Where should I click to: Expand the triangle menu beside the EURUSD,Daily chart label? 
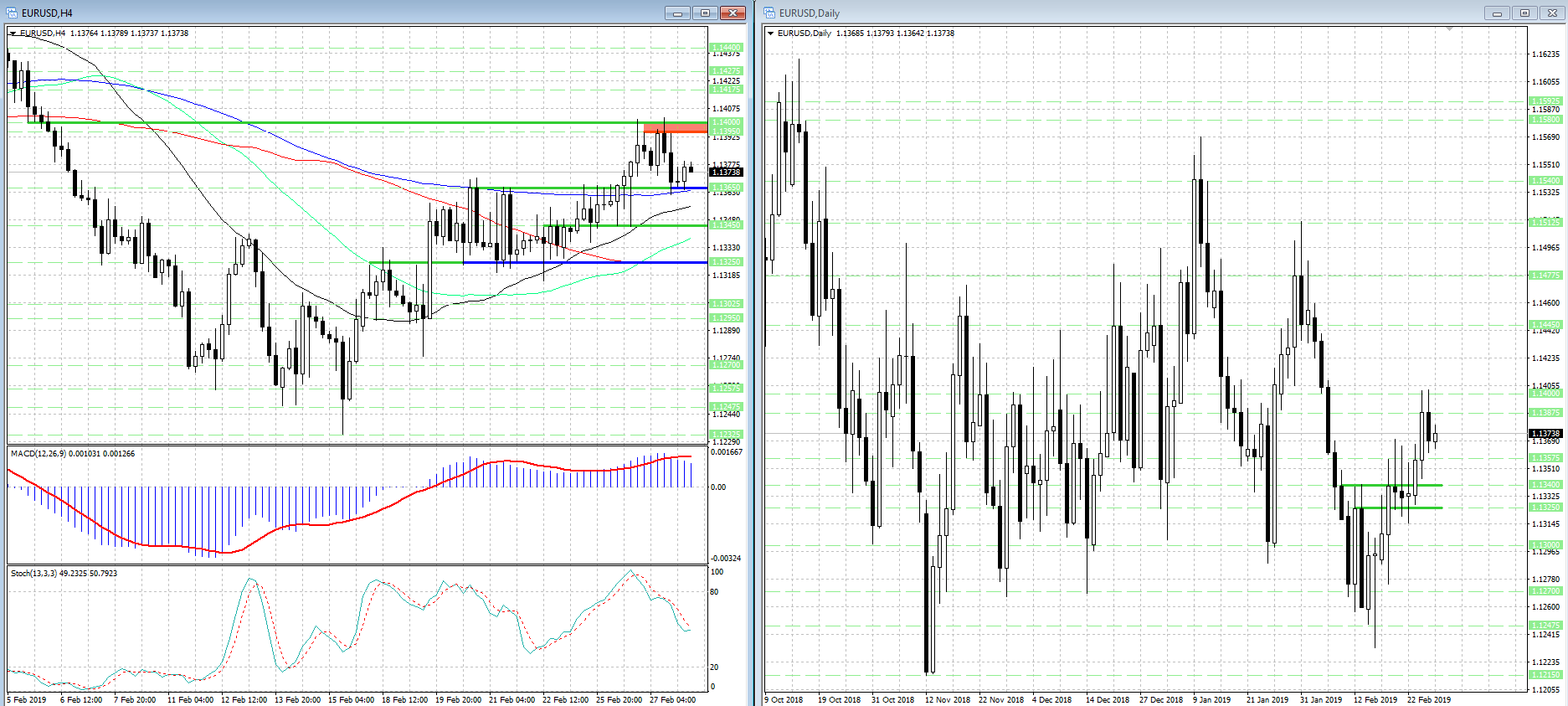pos(771,33)
